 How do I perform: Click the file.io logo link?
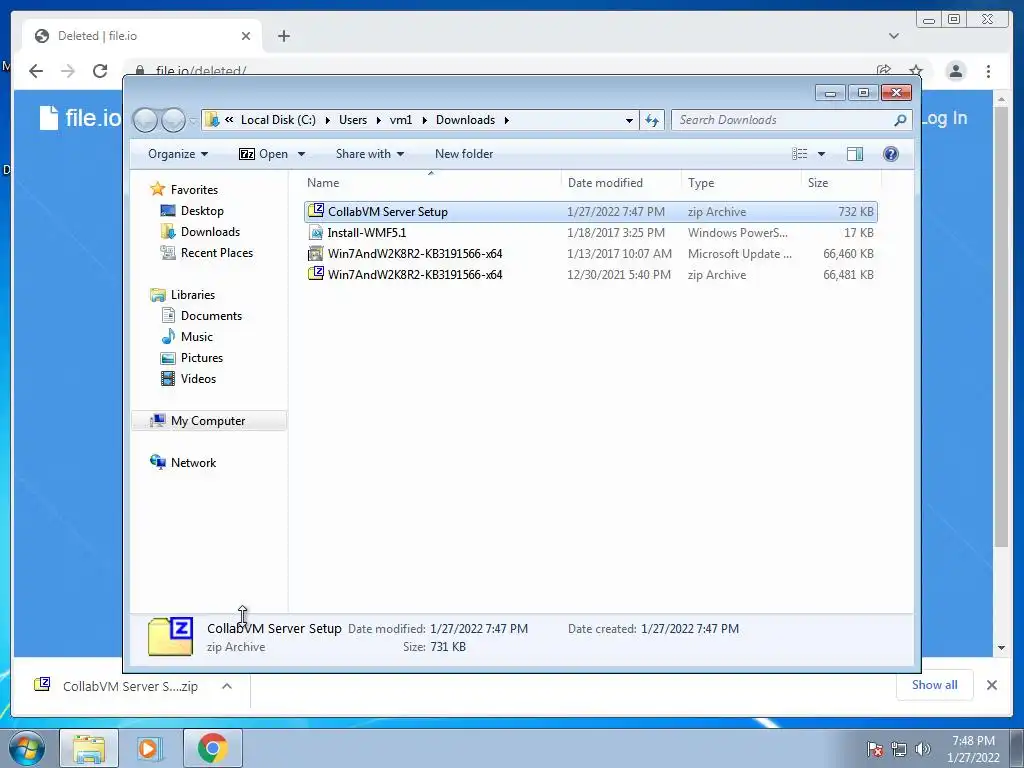coord(80,118)
